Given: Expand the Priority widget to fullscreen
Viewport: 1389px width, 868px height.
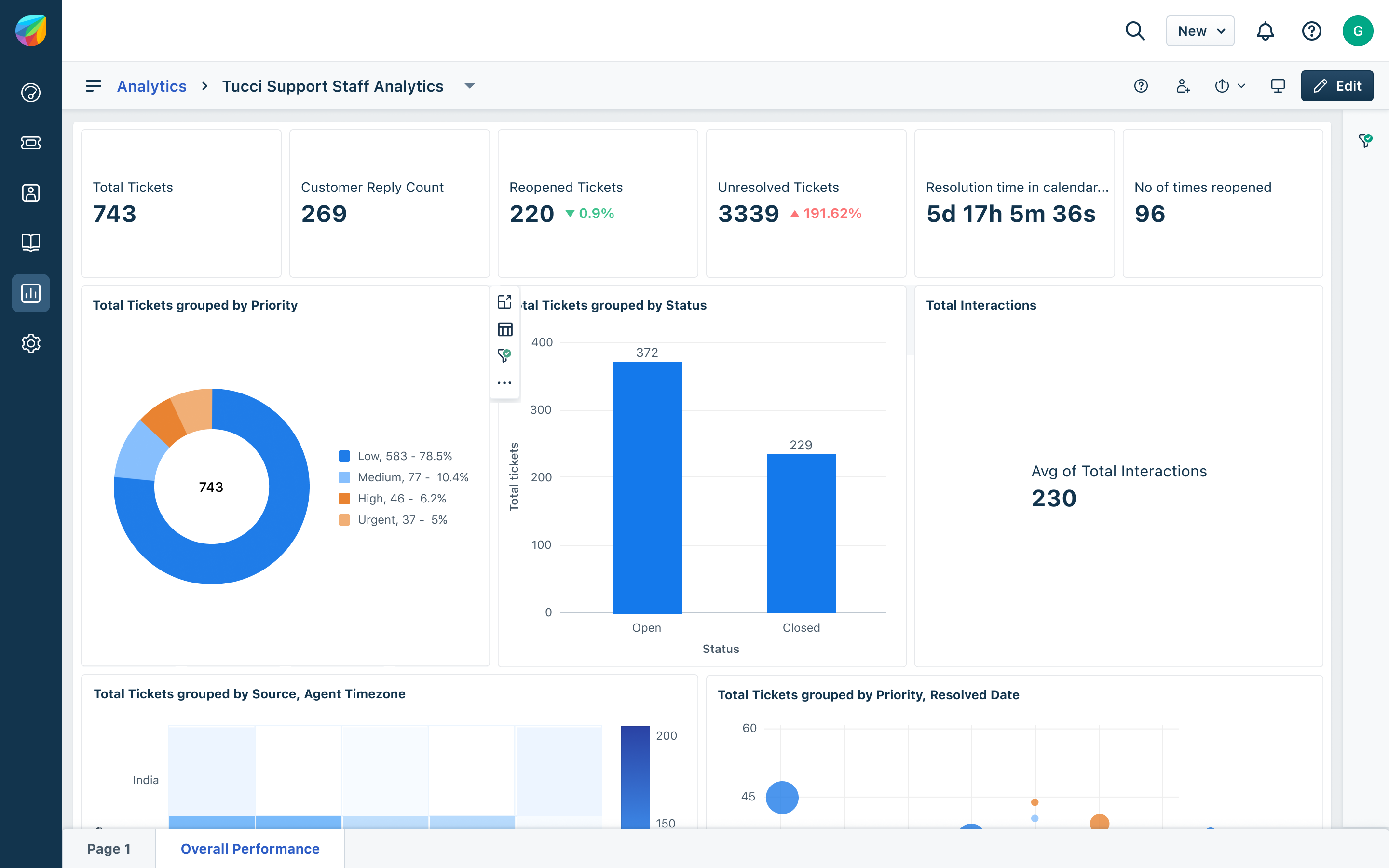Looking at the screenshot, I should (504, 302).
